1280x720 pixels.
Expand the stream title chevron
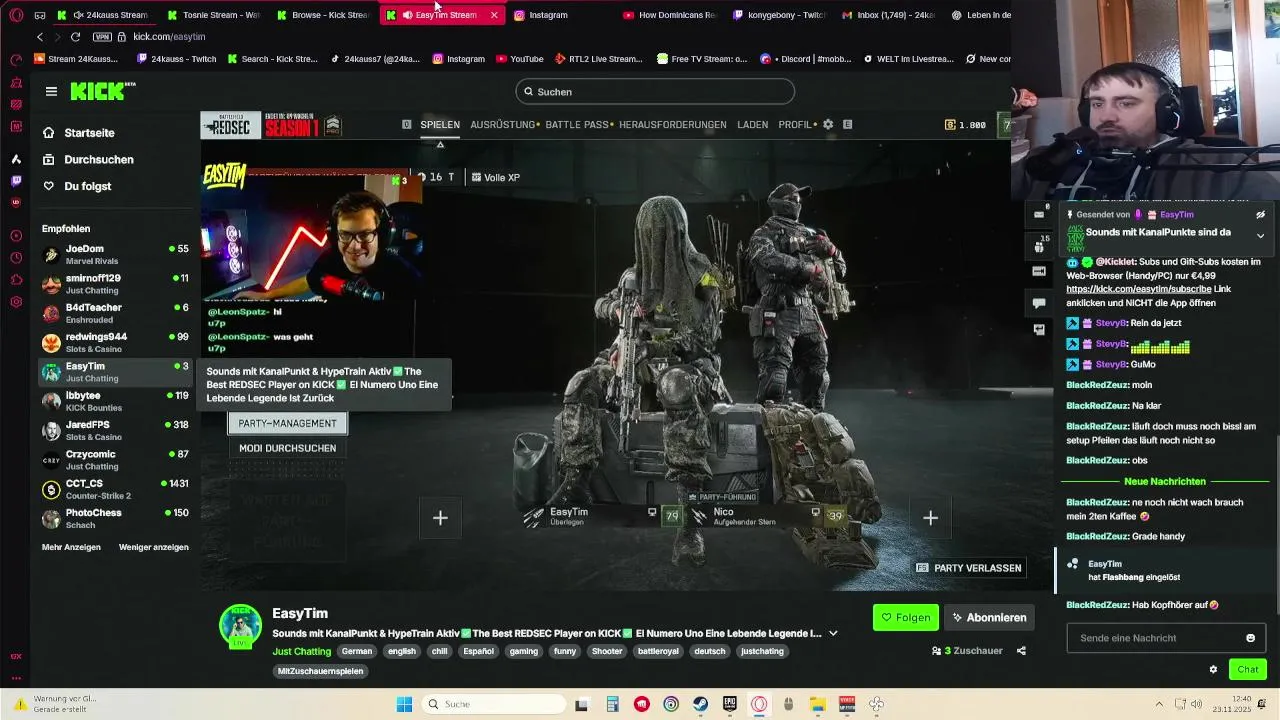833,633
